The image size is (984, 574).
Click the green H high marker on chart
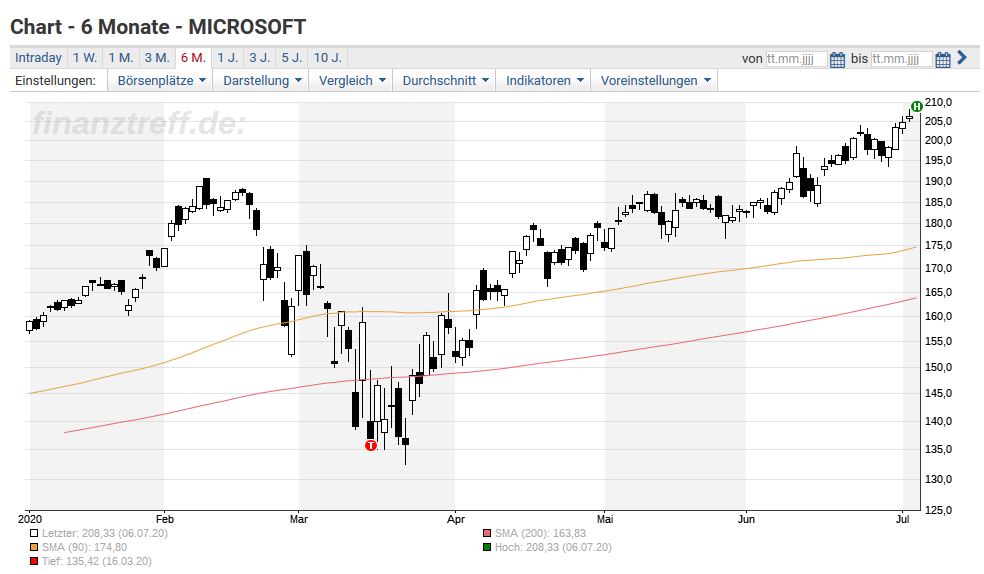[x=917, y=106]
